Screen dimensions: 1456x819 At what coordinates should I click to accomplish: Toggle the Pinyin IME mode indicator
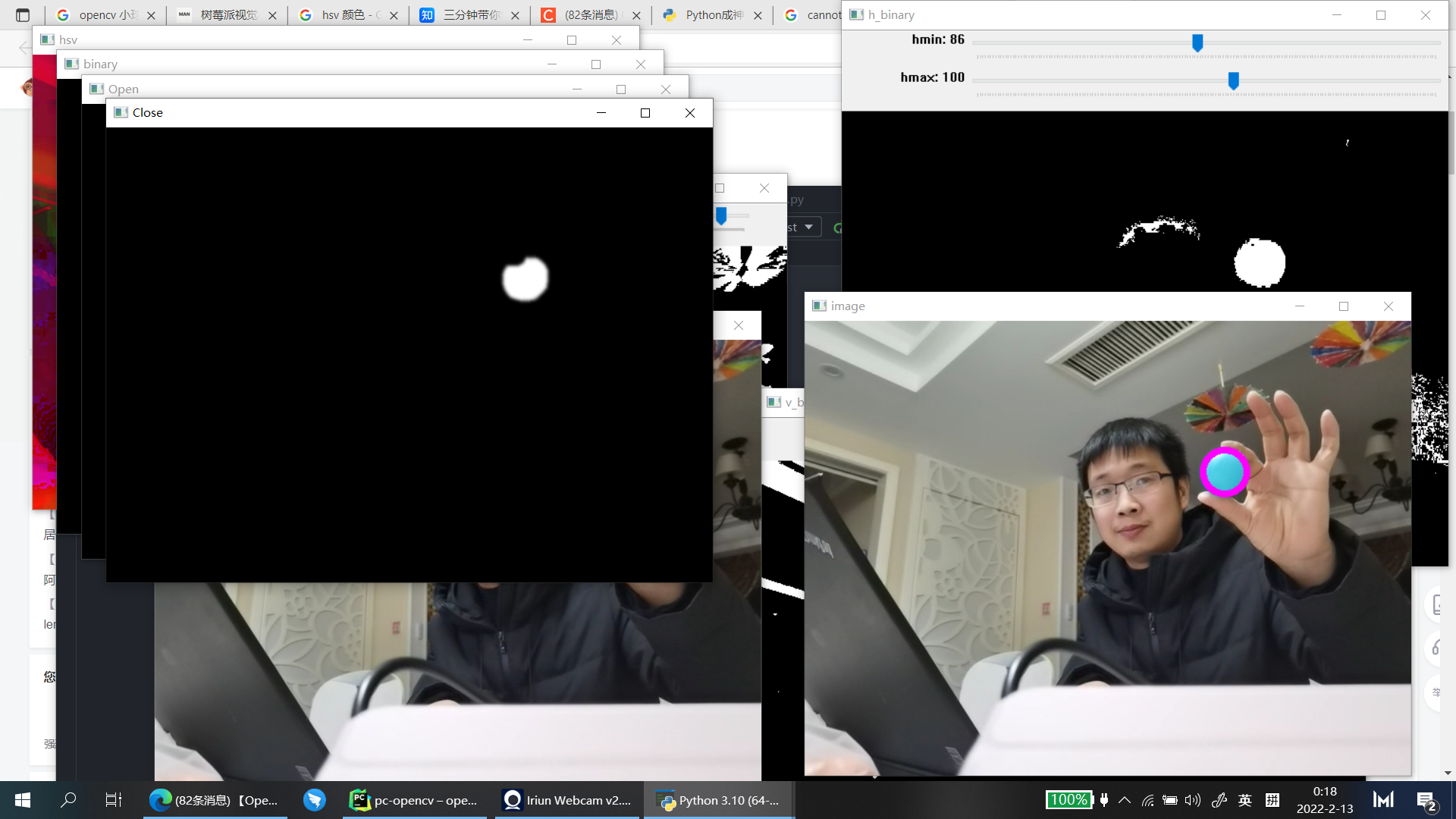(1272, 800)
